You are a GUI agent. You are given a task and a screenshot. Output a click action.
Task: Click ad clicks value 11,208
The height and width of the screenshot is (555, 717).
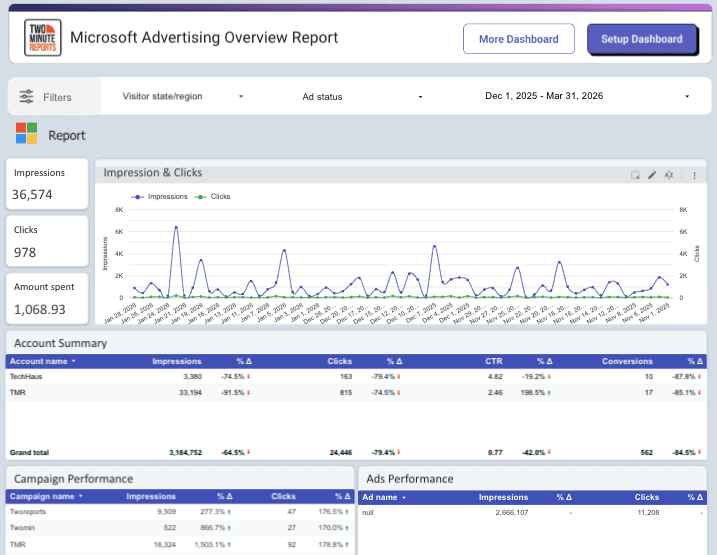tap(648, 512)
